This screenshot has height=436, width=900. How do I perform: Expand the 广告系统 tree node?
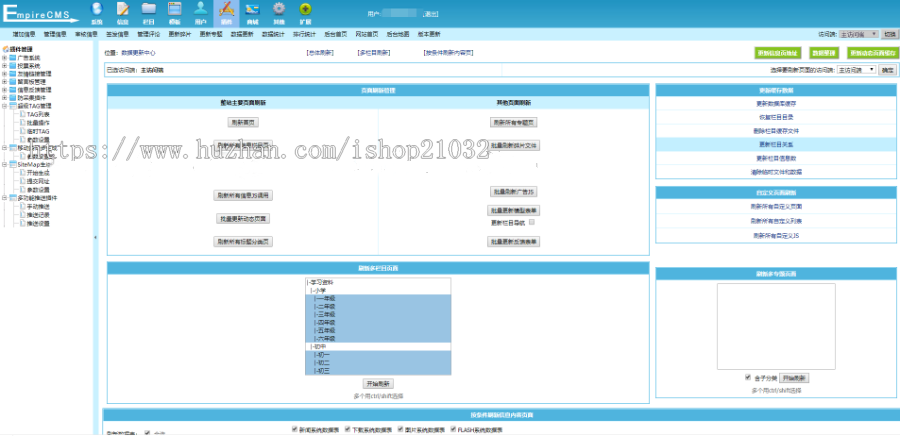[x=5, y=58]
